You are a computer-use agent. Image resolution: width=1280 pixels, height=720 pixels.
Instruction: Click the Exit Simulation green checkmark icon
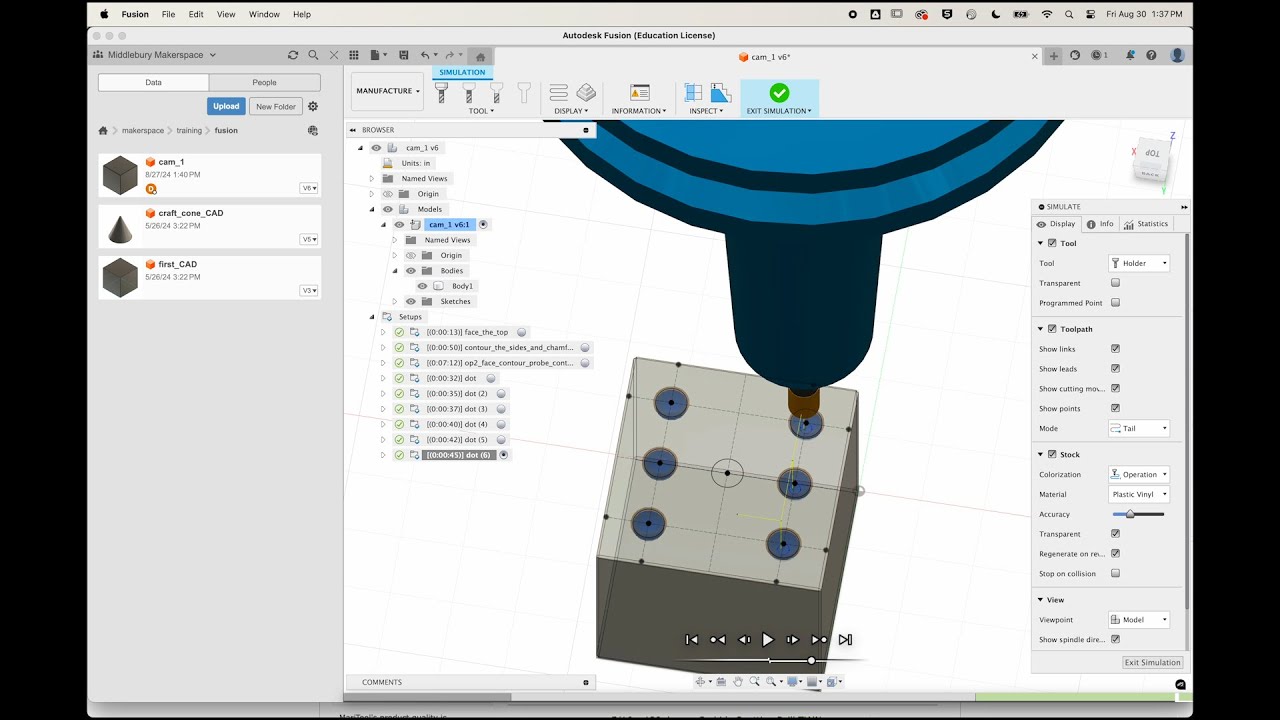tap(779, 93)
